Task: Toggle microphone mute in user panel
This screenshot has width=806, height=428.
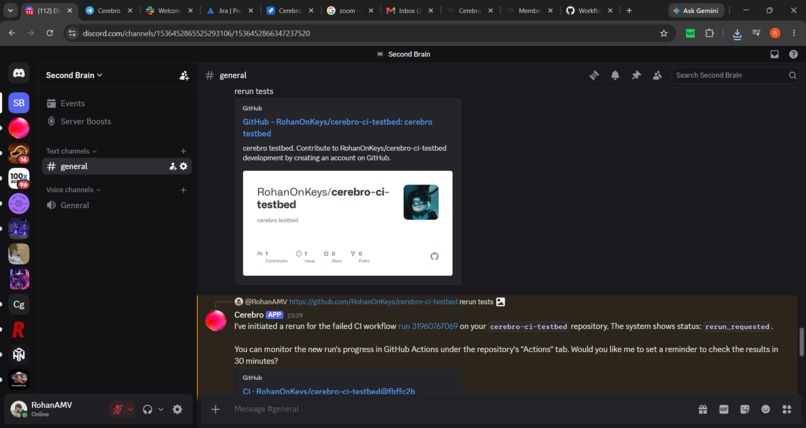Action: tap(118, 410)
